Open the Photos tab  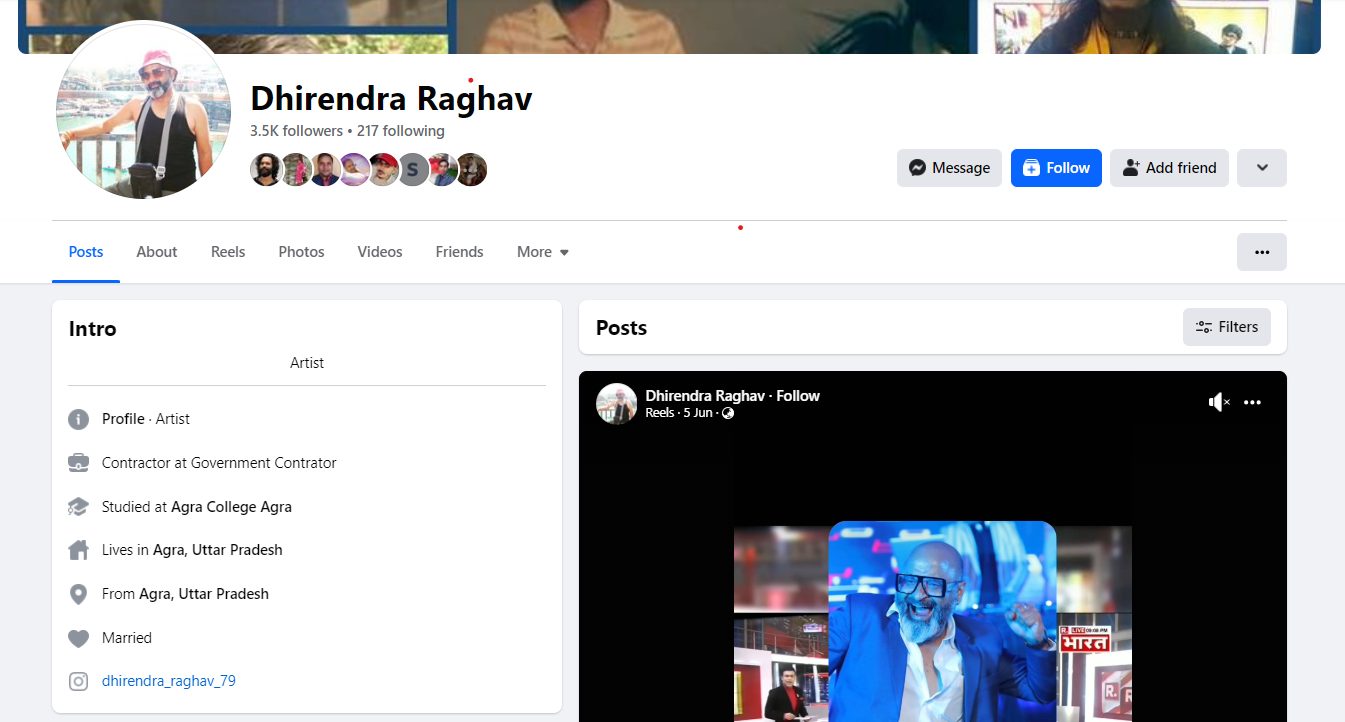[302, 252]
